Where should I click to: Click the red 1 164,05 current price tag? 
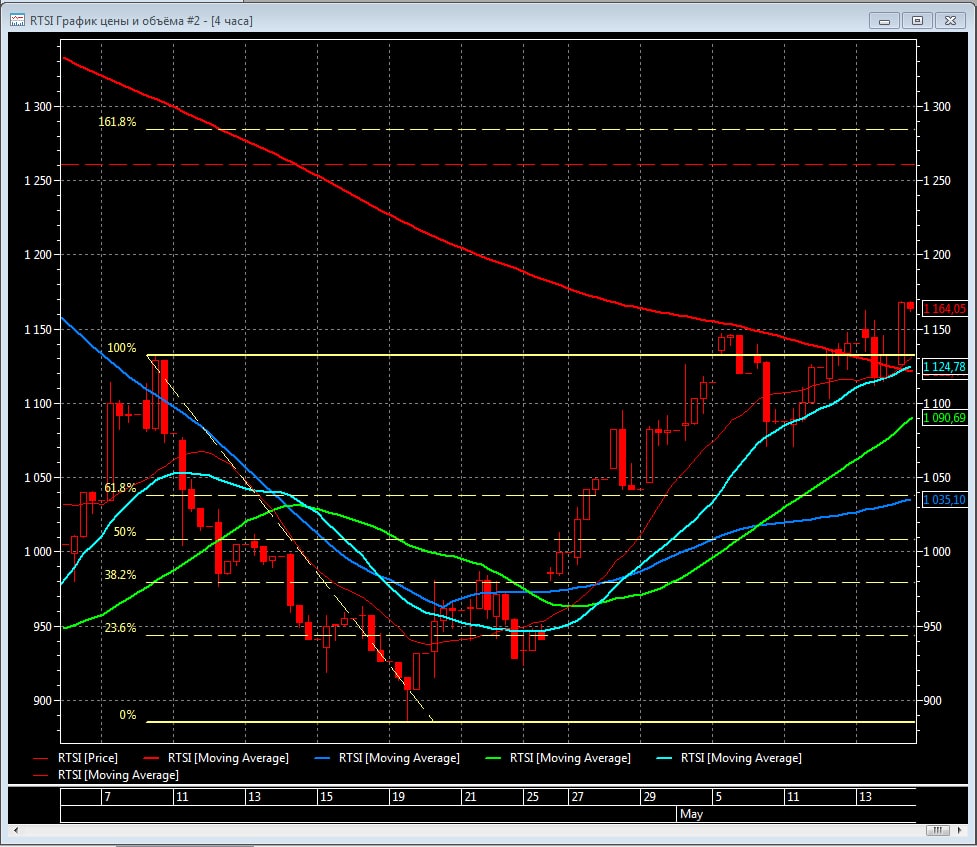pos(944,309)
